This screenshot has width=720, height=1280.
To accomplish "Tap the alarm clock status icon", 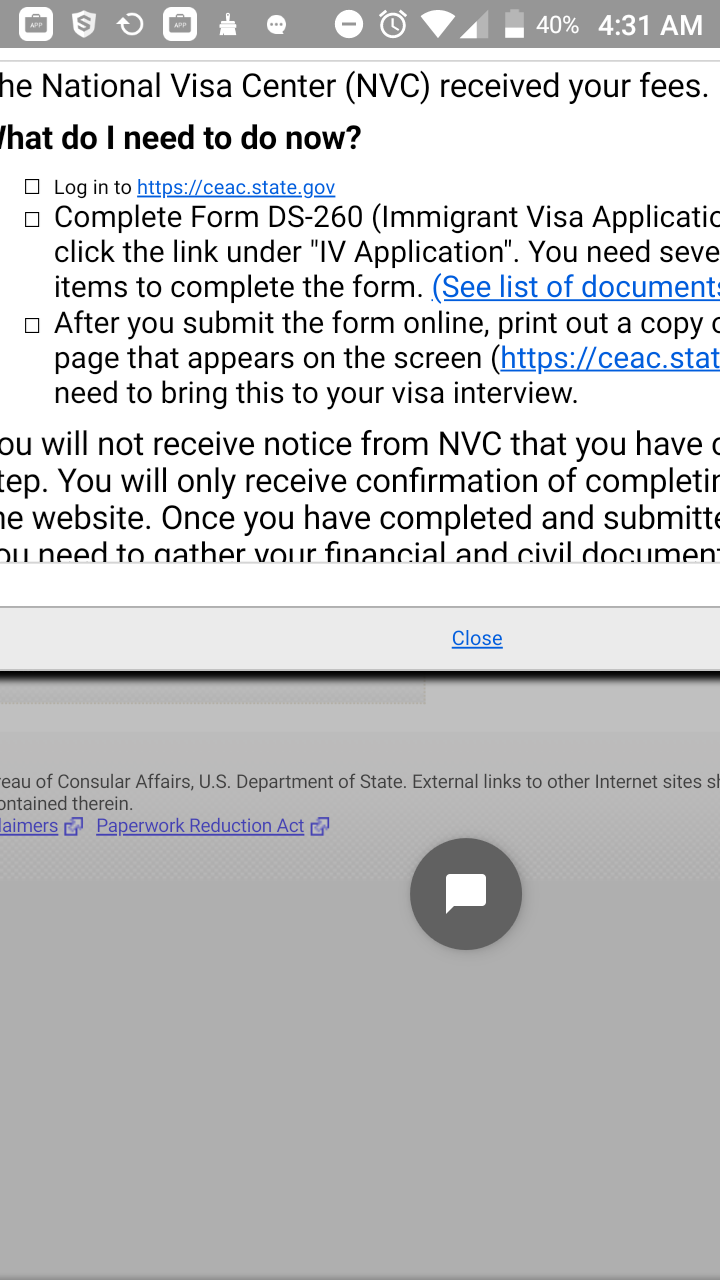I will tap(393, 24).
